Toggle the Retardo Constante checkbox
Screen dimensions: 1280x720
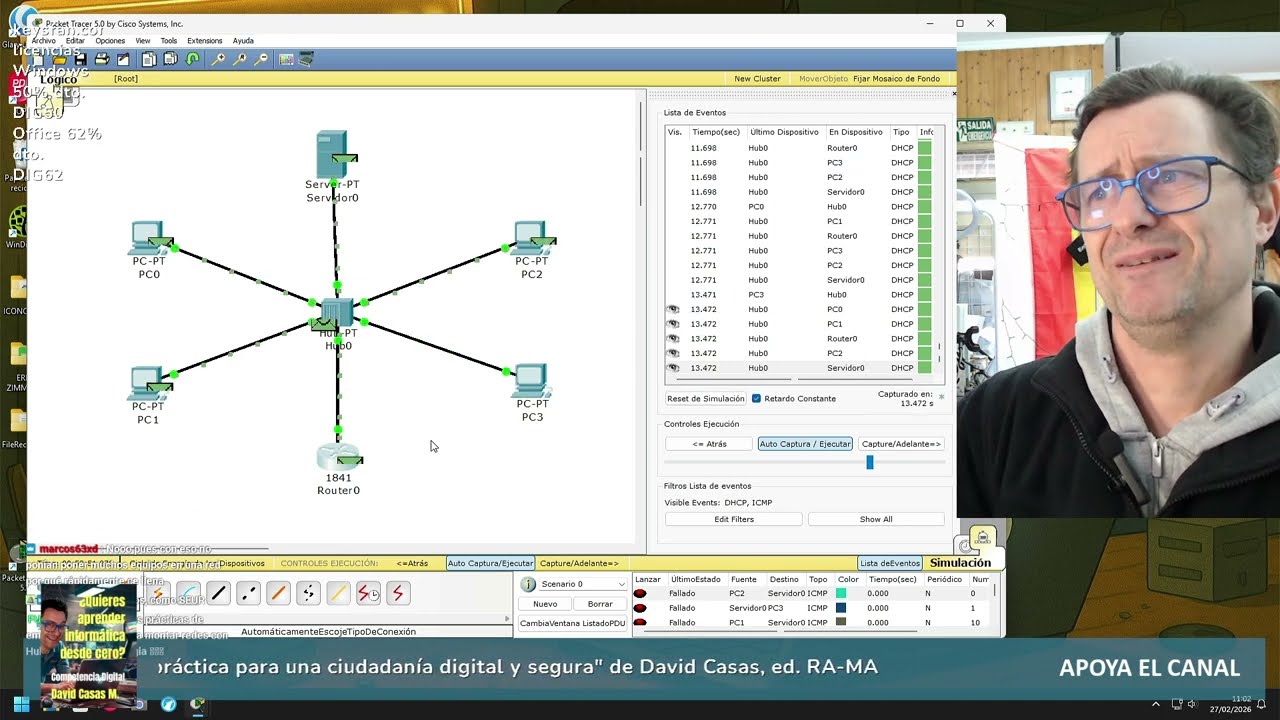coord(756,398)
